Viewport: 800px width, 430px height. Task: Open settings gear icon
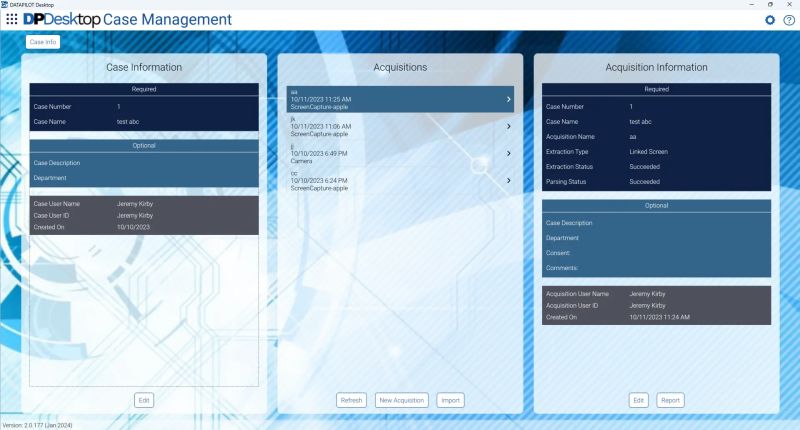click(x=769, y=20)
